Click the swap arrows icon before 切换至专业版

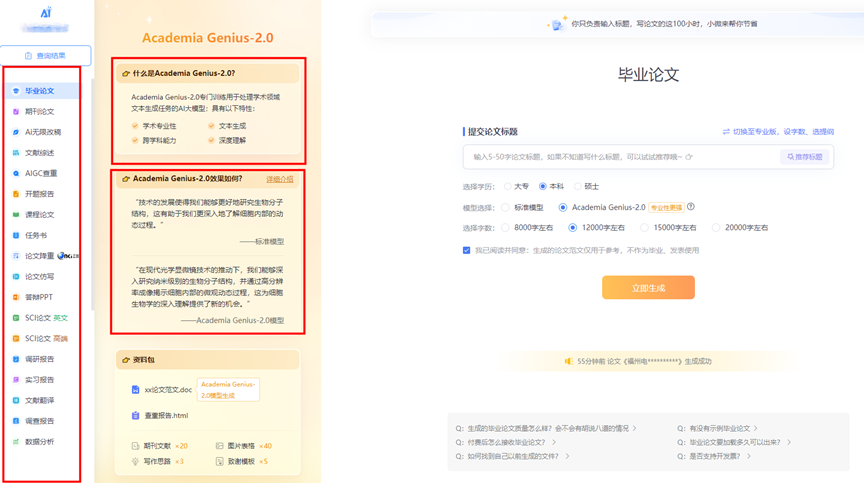[x=726, y=132]
